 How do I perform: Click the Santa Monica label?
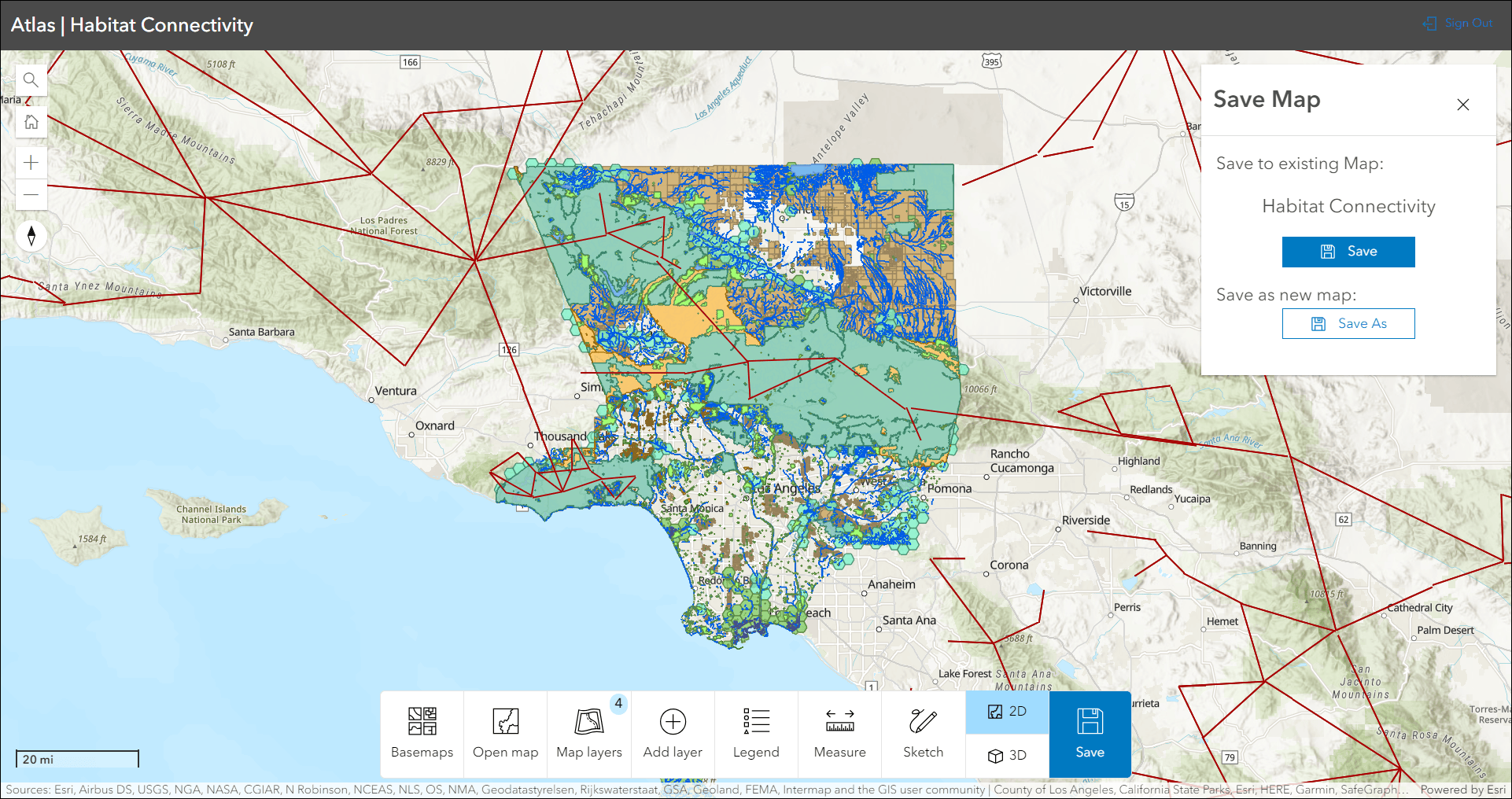[x=692, y=508]
